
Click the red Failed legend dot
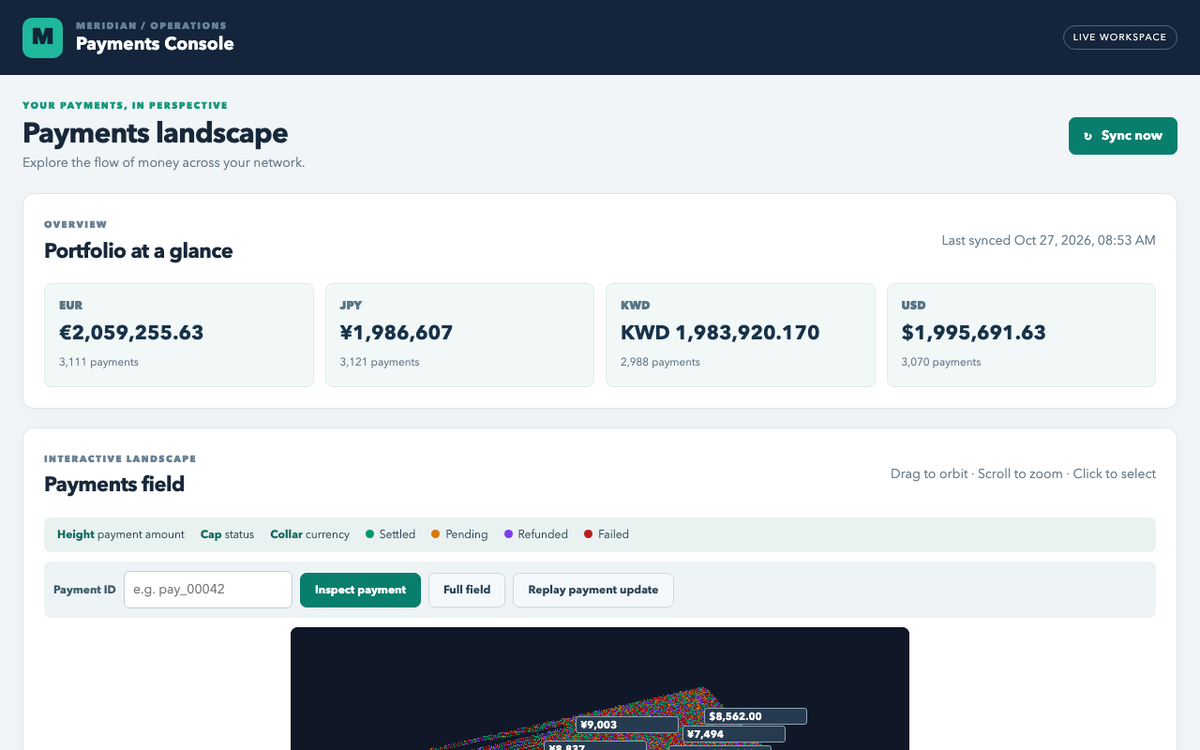pyautogui.click(x=588, y=534)
